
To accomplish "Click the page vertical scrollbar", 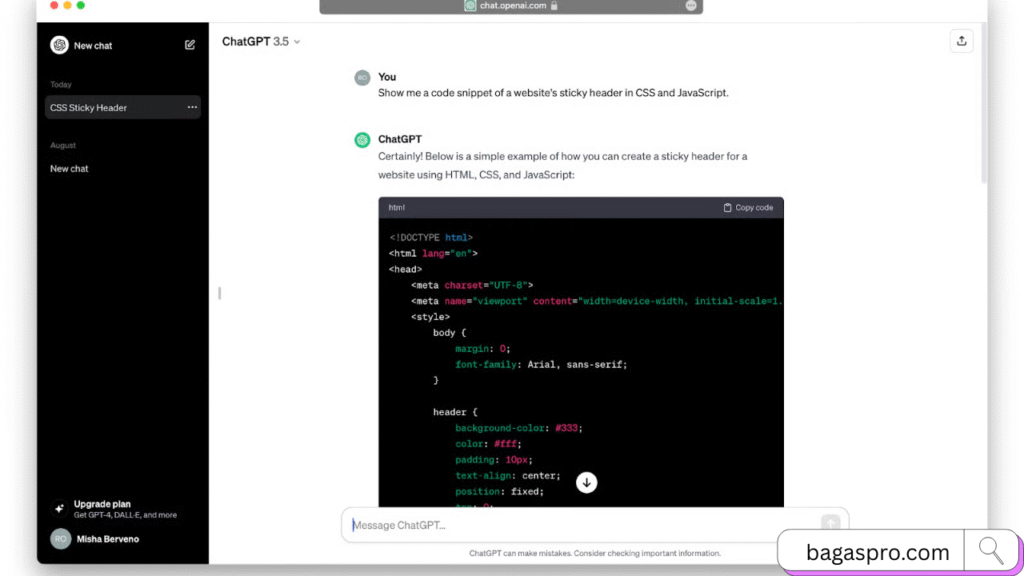I will pos(983,100).
